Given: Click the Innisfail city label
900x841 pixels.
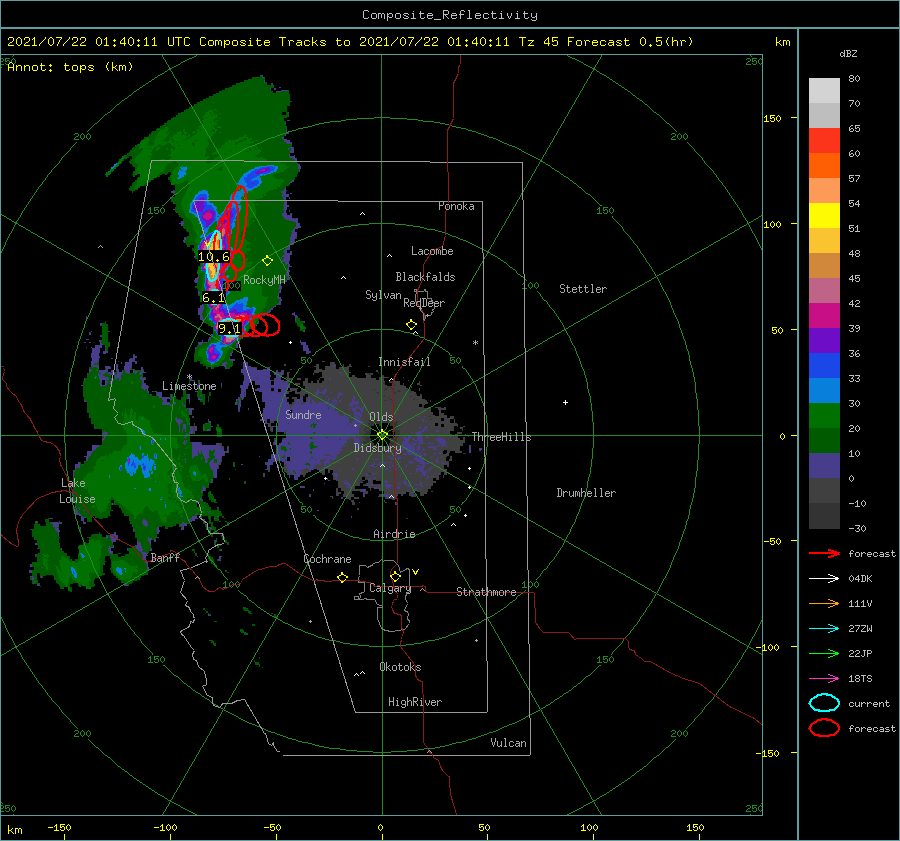Looking at the screenshot, I should (404, 362).
